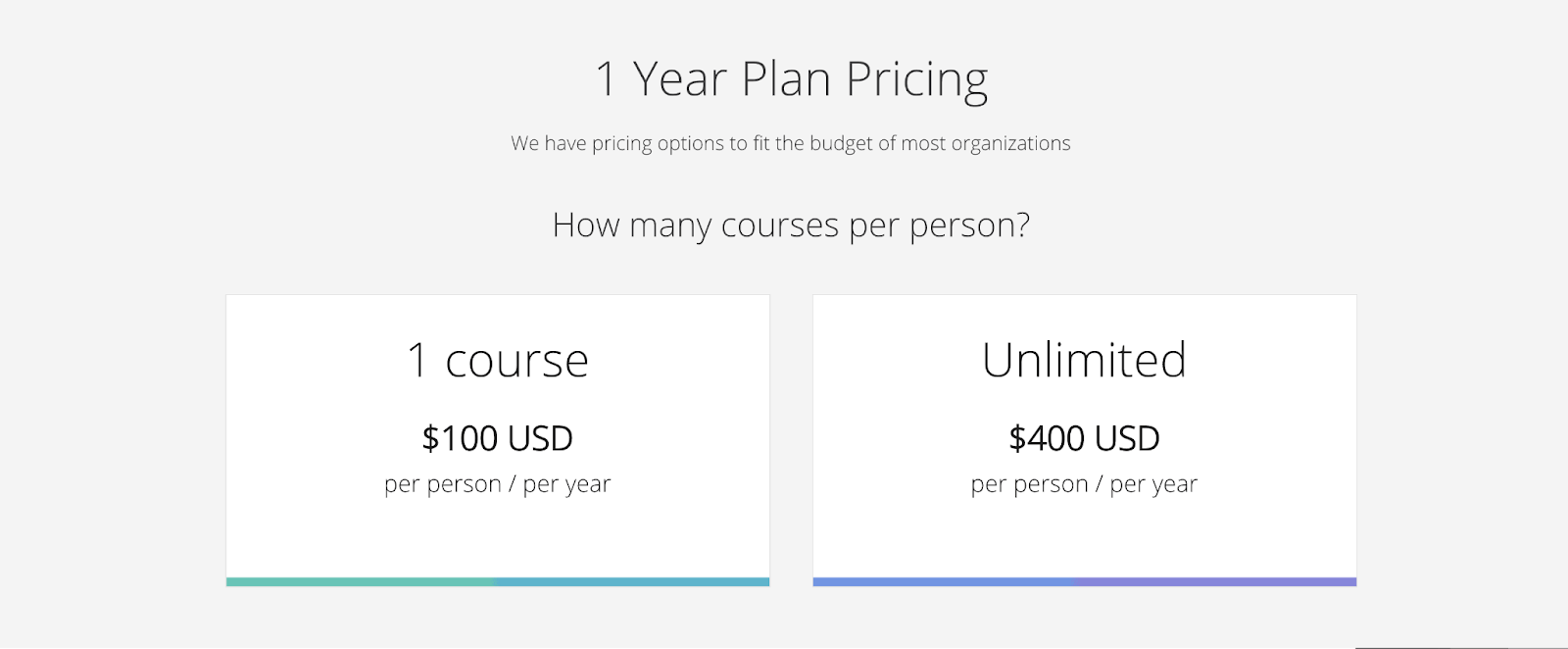This screenshot has height=649, width=1568.
Task: Click the word "courses" in question heading
Action: click(x=780, y=226)
